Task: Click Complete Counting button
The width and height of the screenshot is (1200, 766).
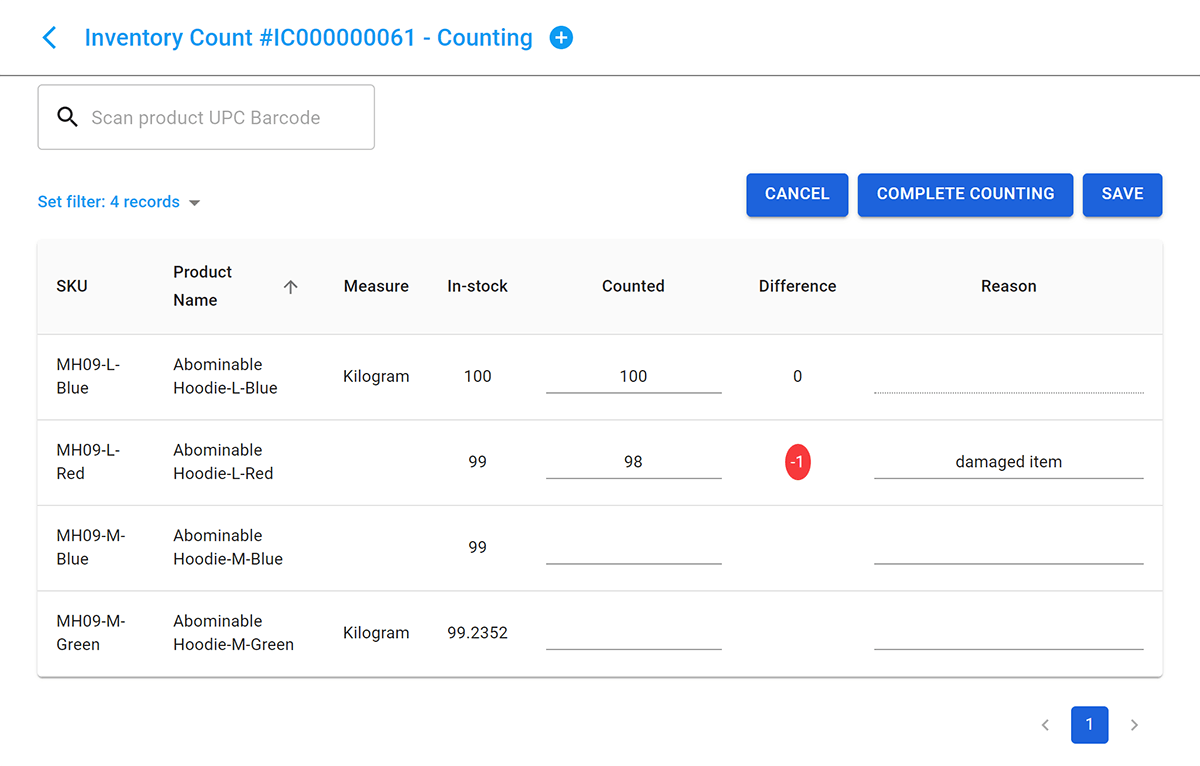Action: (965, 194)
